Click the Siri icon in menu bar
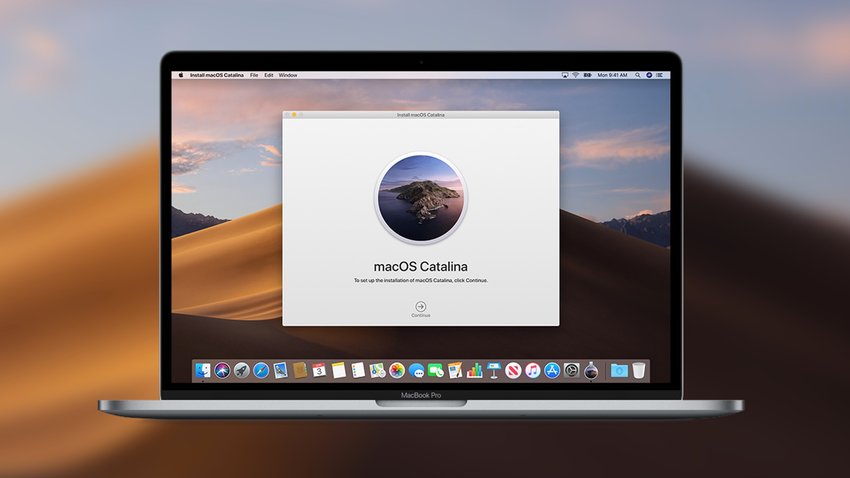The width and height of the screenshot is (850, 478). click(x=648, y=75)
